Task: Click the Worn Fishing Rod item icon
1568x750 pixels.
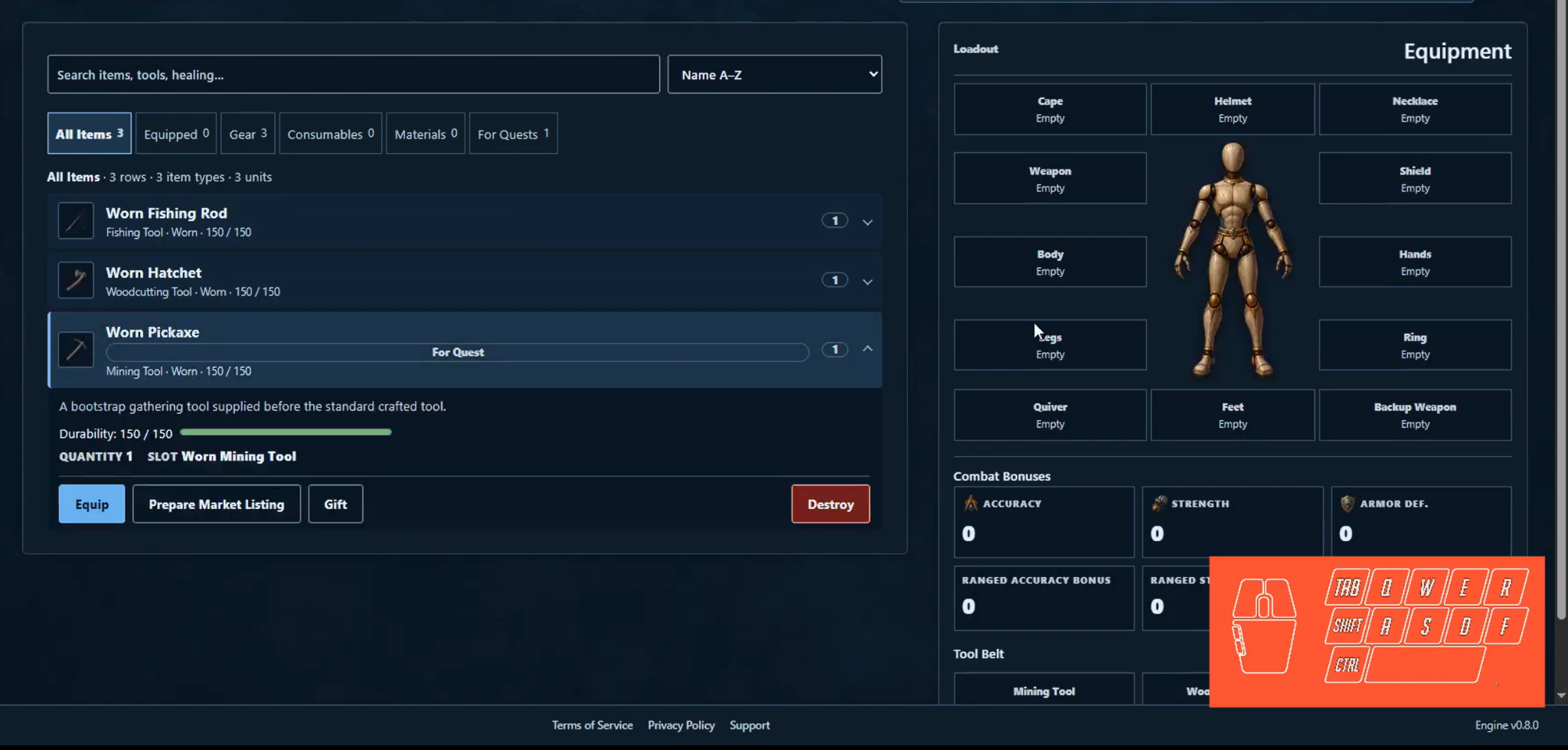Action: [x=76, y=221]
